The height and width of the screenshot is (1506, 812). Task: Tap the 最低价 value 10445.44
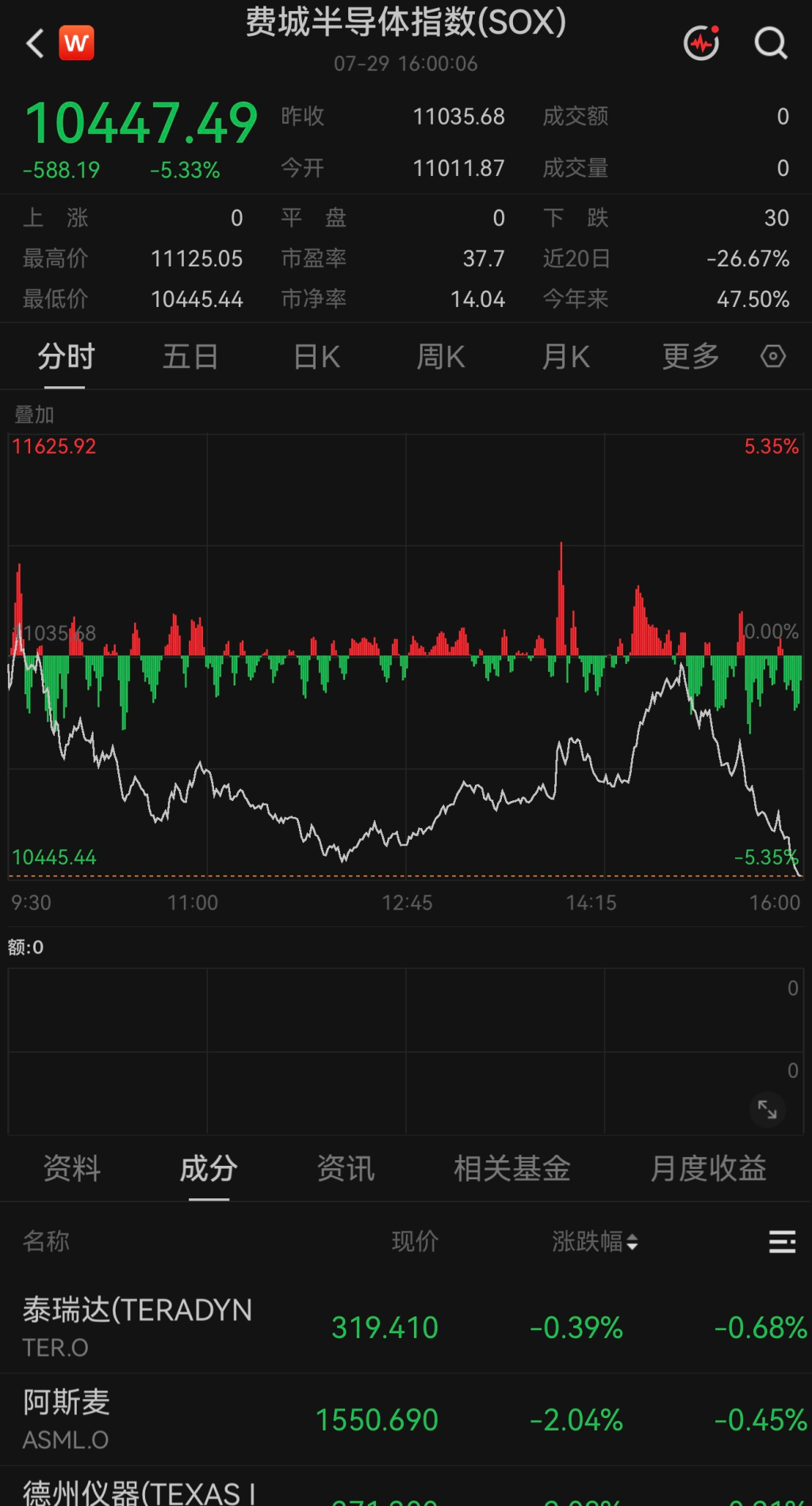pyautogui.click(x=197, y=299)
